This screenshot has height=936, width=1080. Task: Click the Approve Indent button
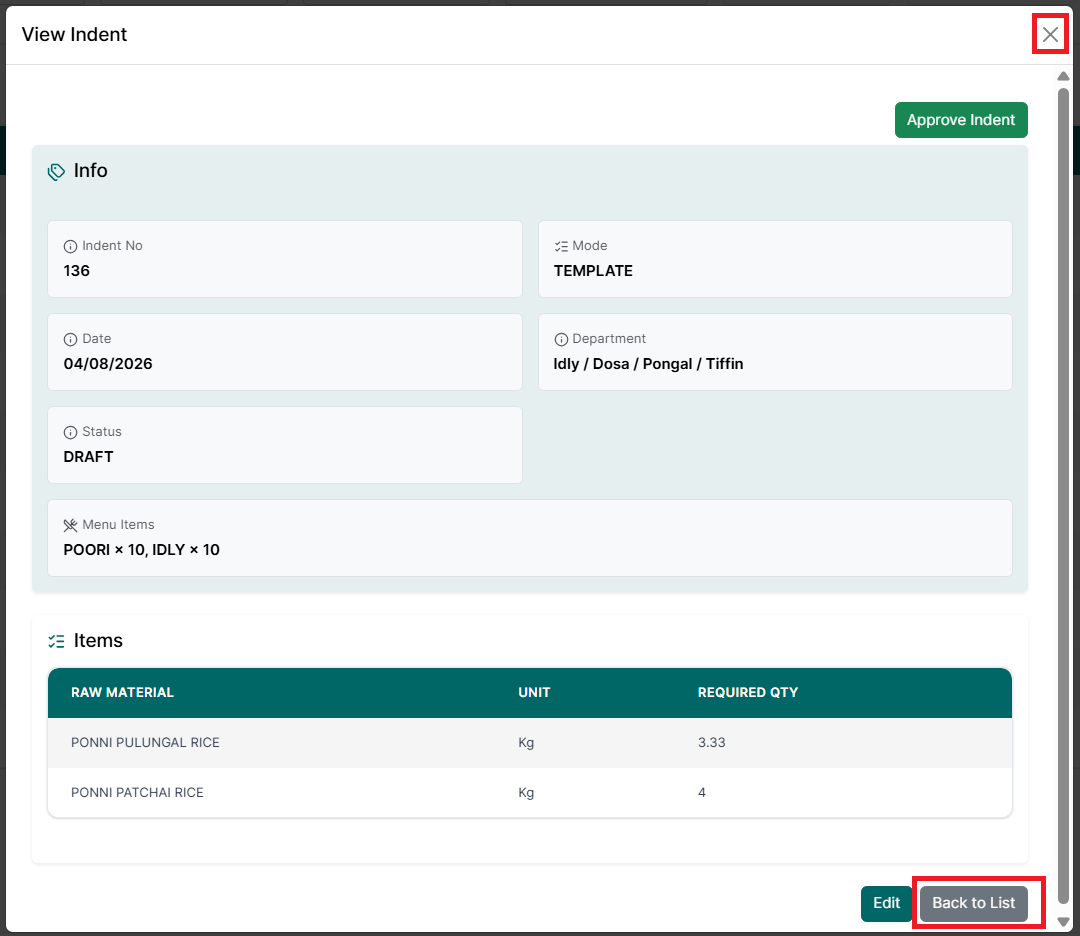pos(961,120)
